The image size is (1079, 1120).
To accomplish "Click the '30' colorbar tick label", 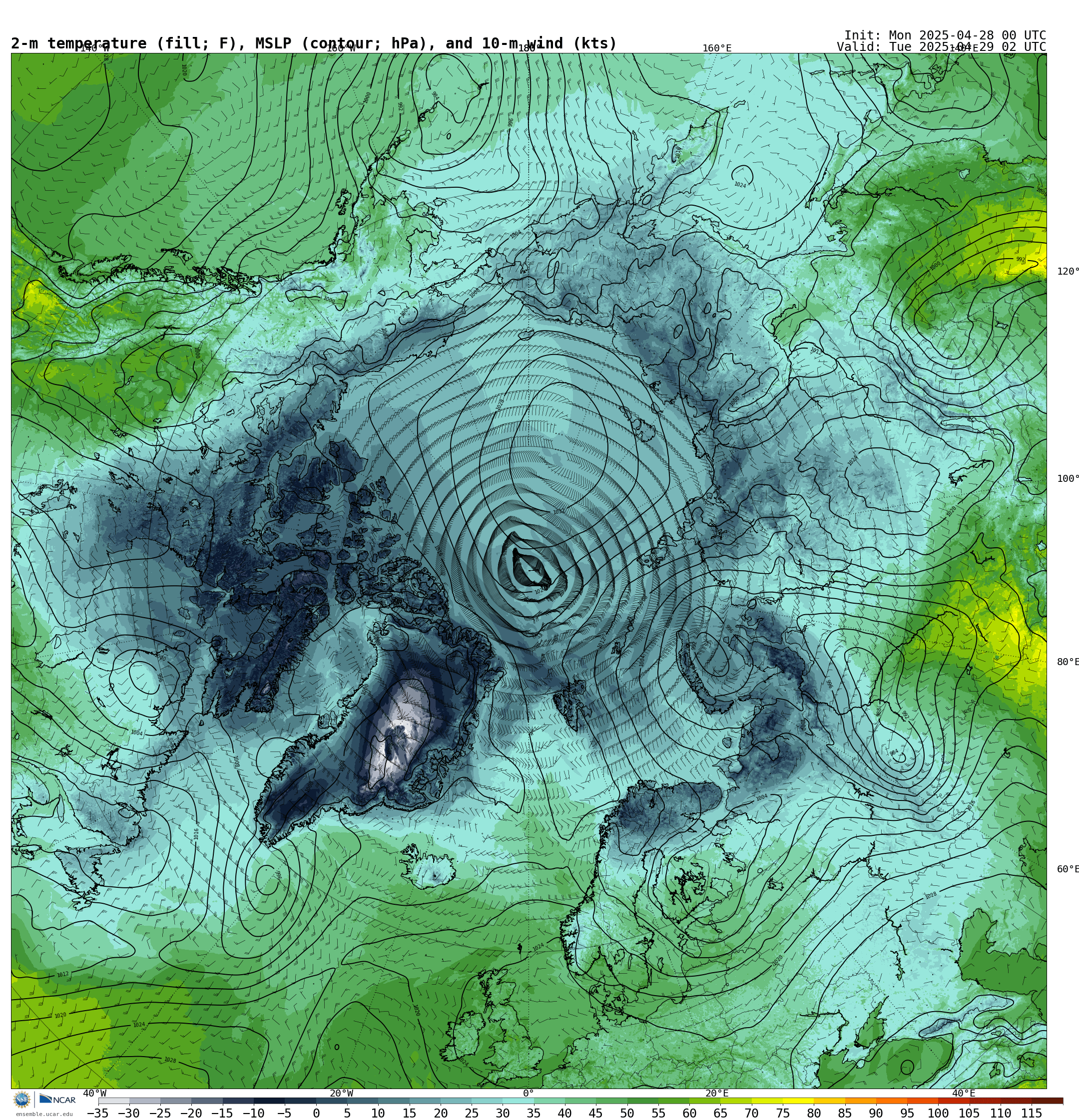I will coord(503,1113).
